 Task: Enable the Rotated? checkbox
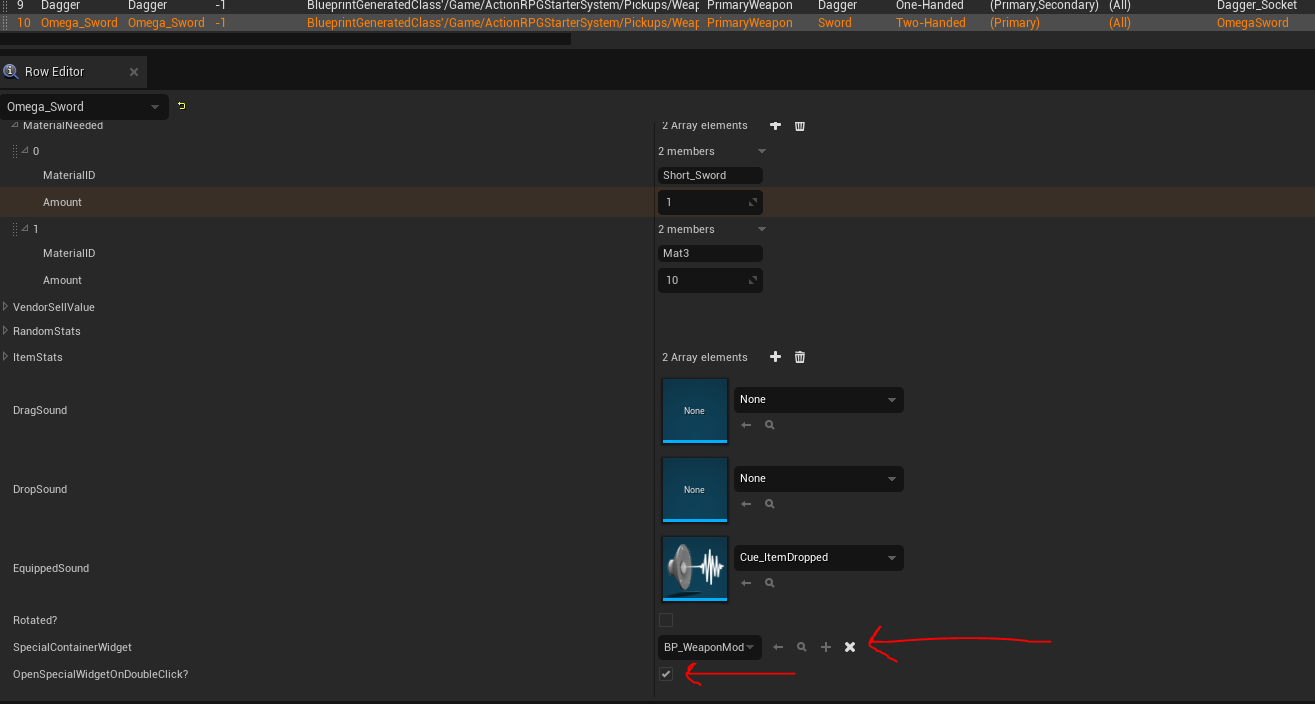pos(666,620)
